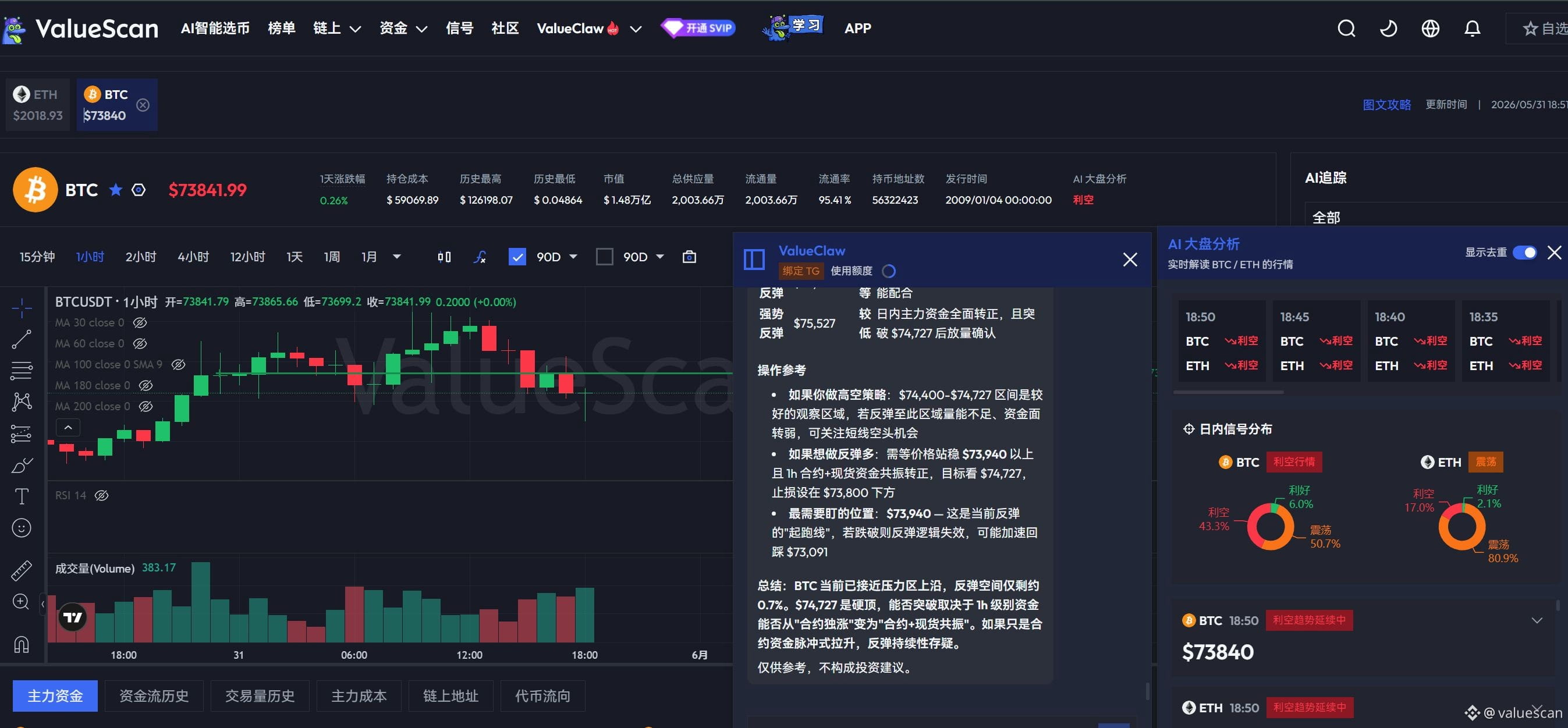This screenshot has height=728, width=1568.
Task: Close the ValueClaw chat panel
Action: point(1130,260)
